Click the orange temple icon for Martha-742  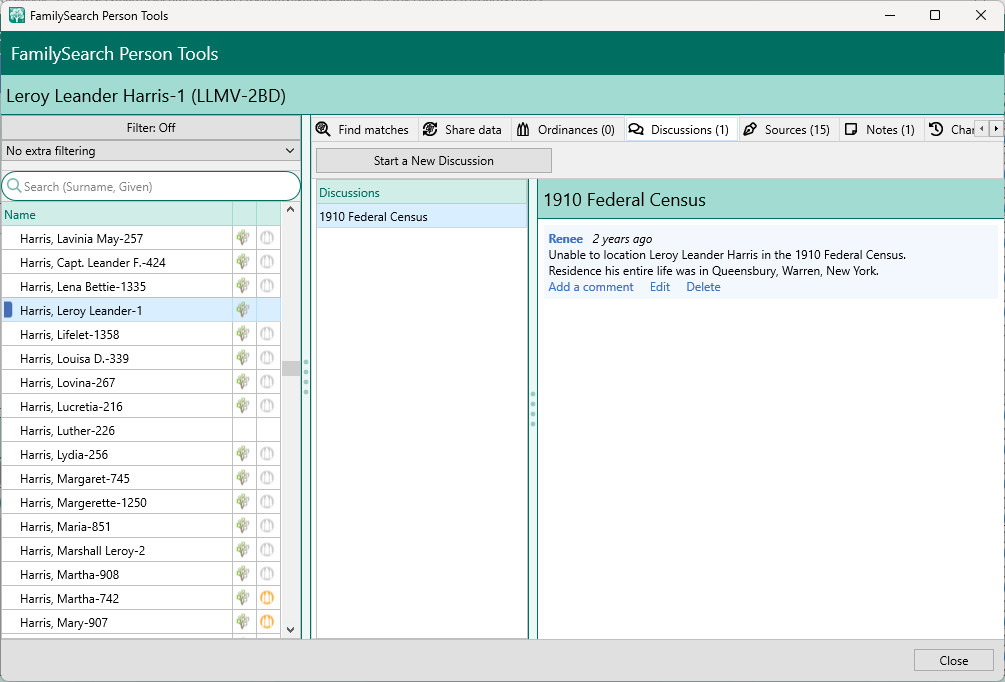point(267,598)
